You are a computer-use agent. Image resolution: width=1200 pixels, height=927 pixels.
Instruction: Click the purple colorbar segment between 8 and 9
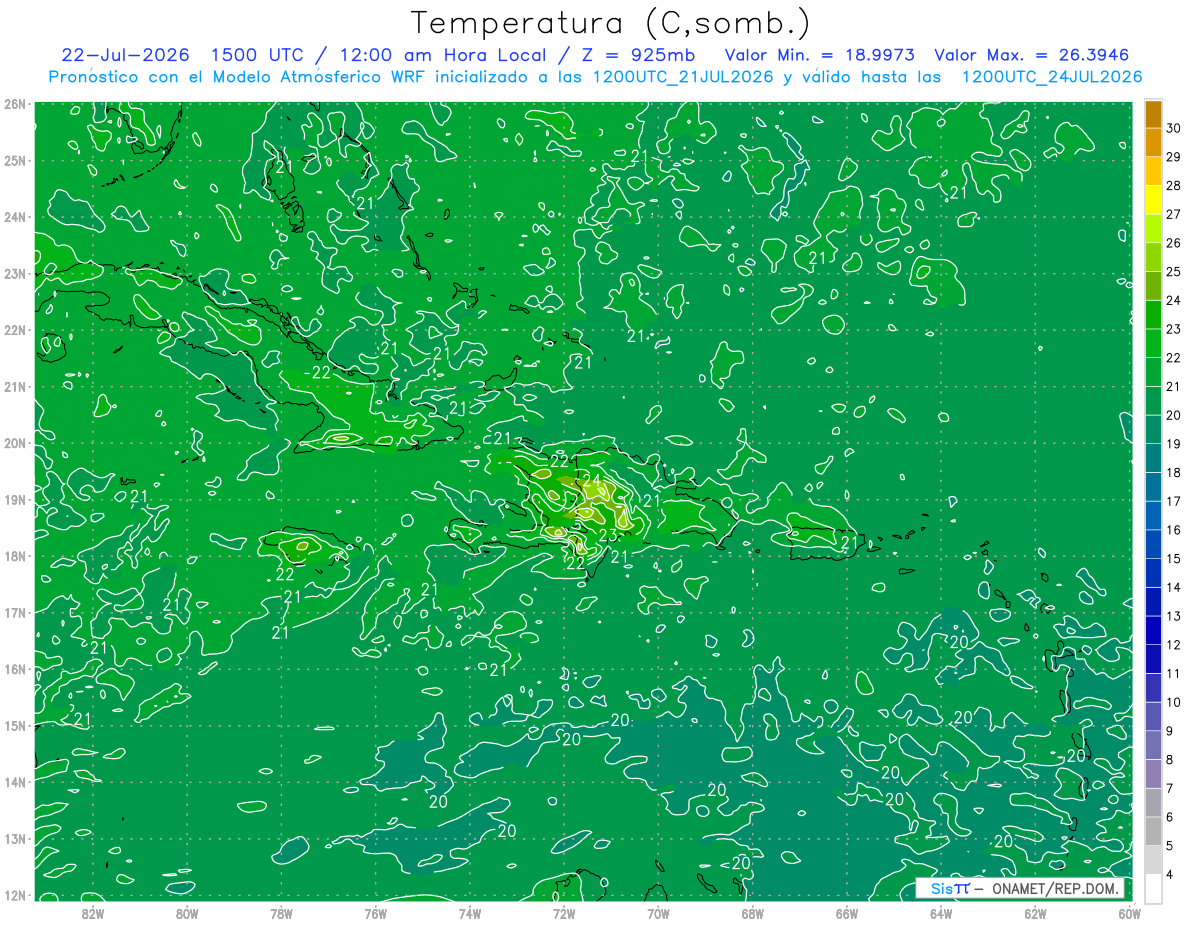pyautogui.click(x=1153, y=745)
